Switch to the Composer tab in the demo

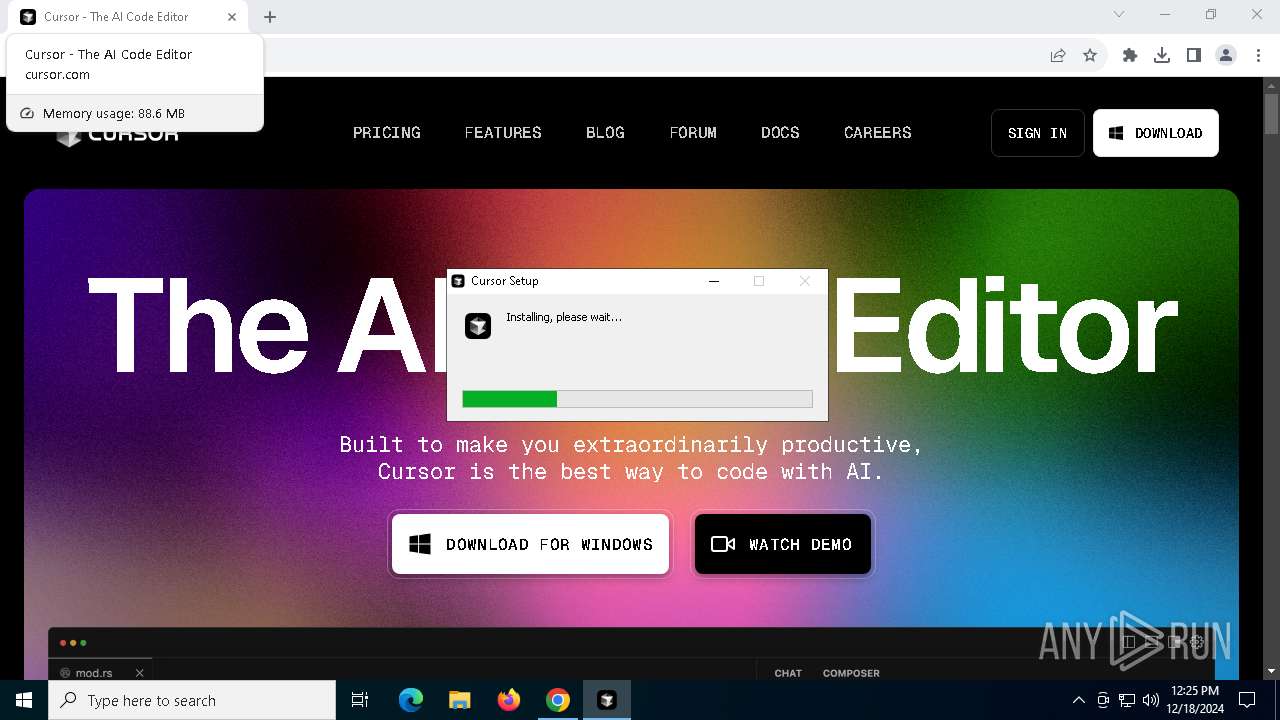(851, 673)
